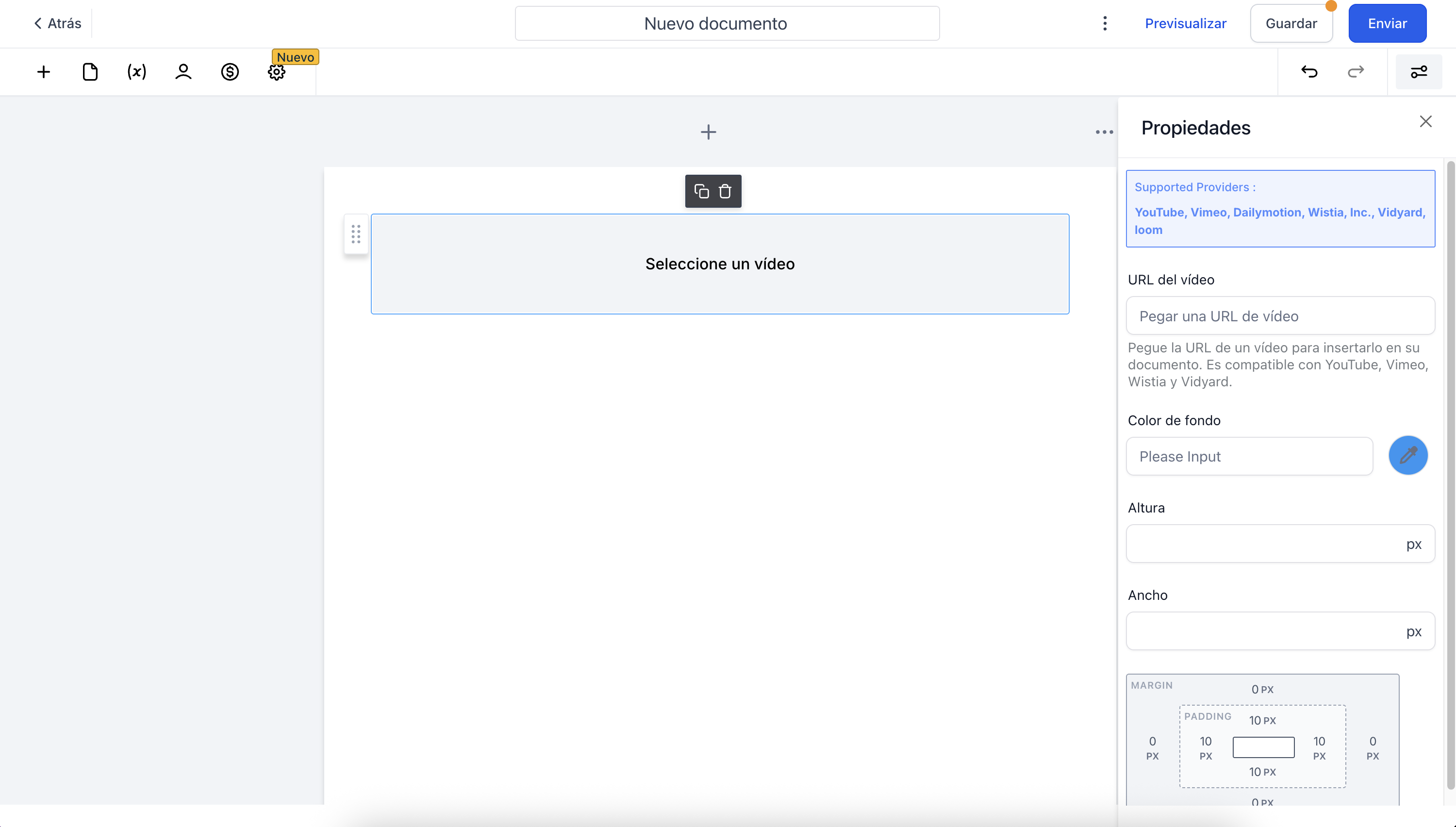This screenshot has width=1456, height=827.
Task: Open the background color eyedropper picker
Action: 1408,456
